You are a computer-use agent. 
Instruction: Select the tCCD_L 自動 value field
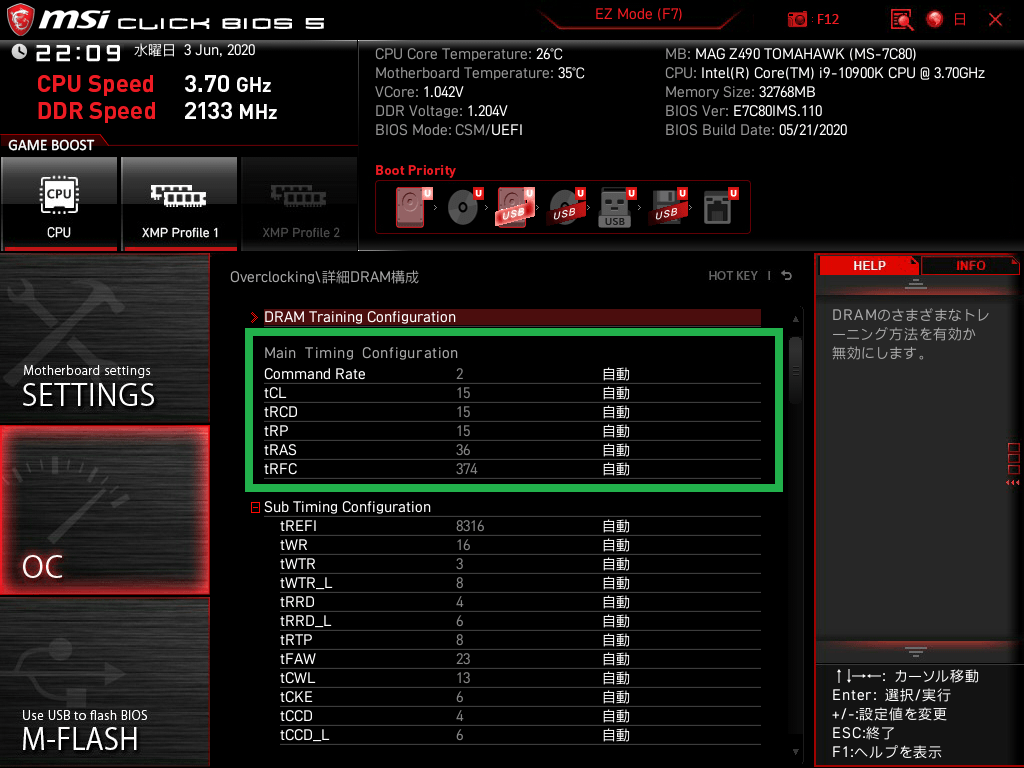616,735
